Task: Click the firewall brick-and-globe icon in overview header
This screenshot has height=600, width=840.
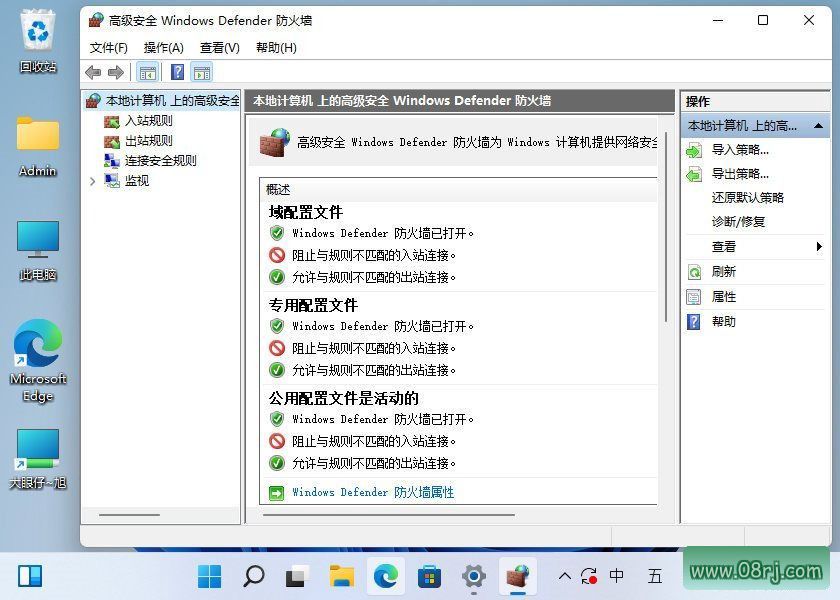Action: coord(274,142)
